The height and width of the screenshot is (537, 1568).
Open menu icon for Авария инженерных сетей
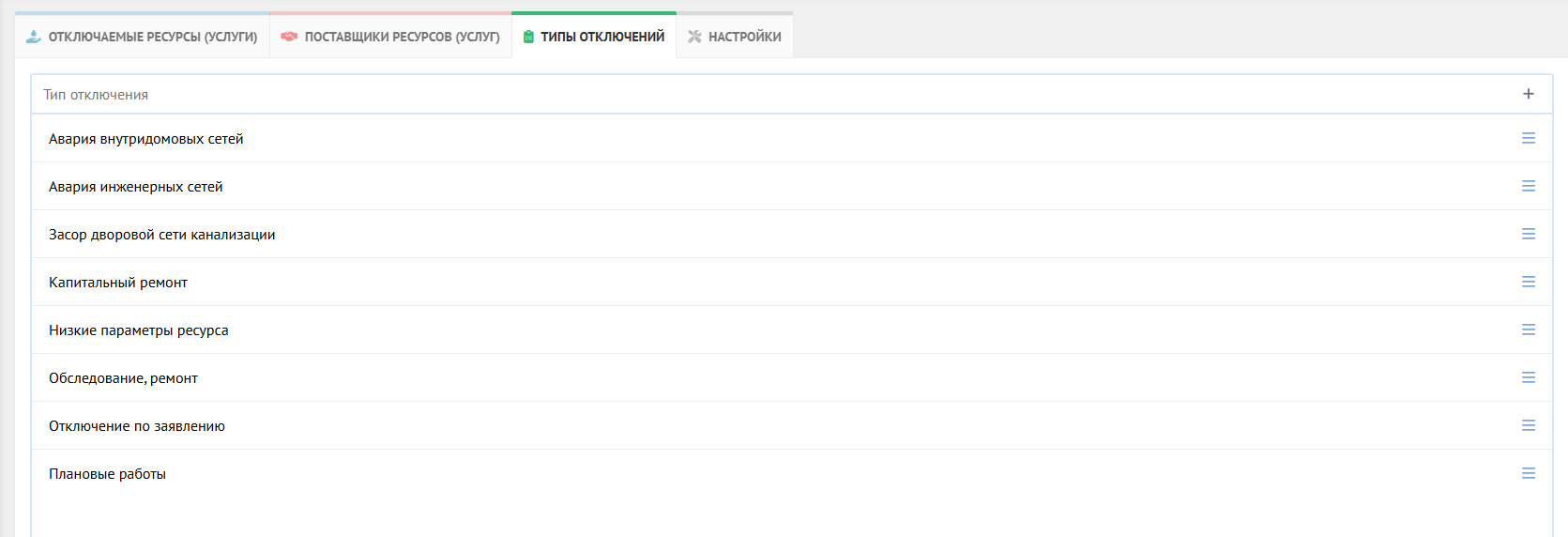click(x=1528, y=186)
